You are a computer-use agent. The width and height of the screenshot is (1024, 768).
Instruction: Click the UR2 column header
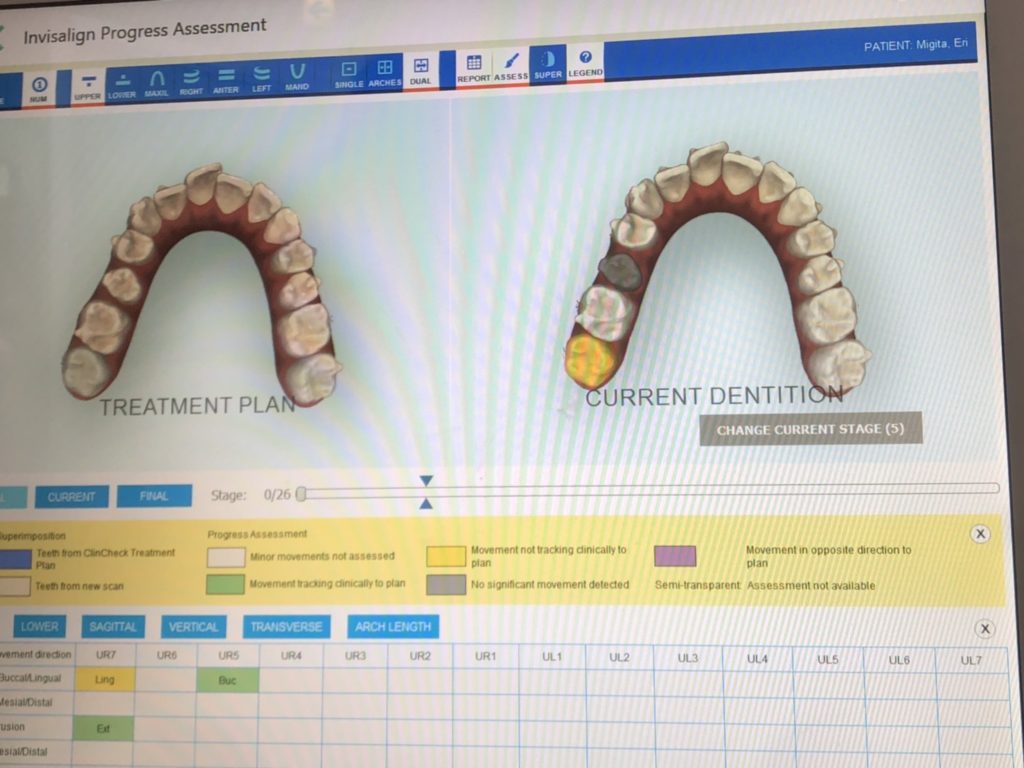click(420, 656)
